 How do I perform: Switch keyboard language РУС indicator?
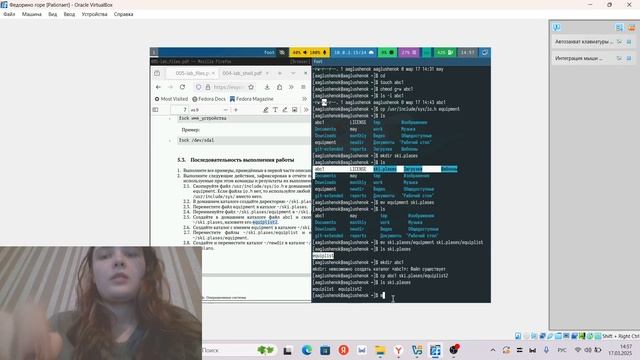tap(562, 350)
